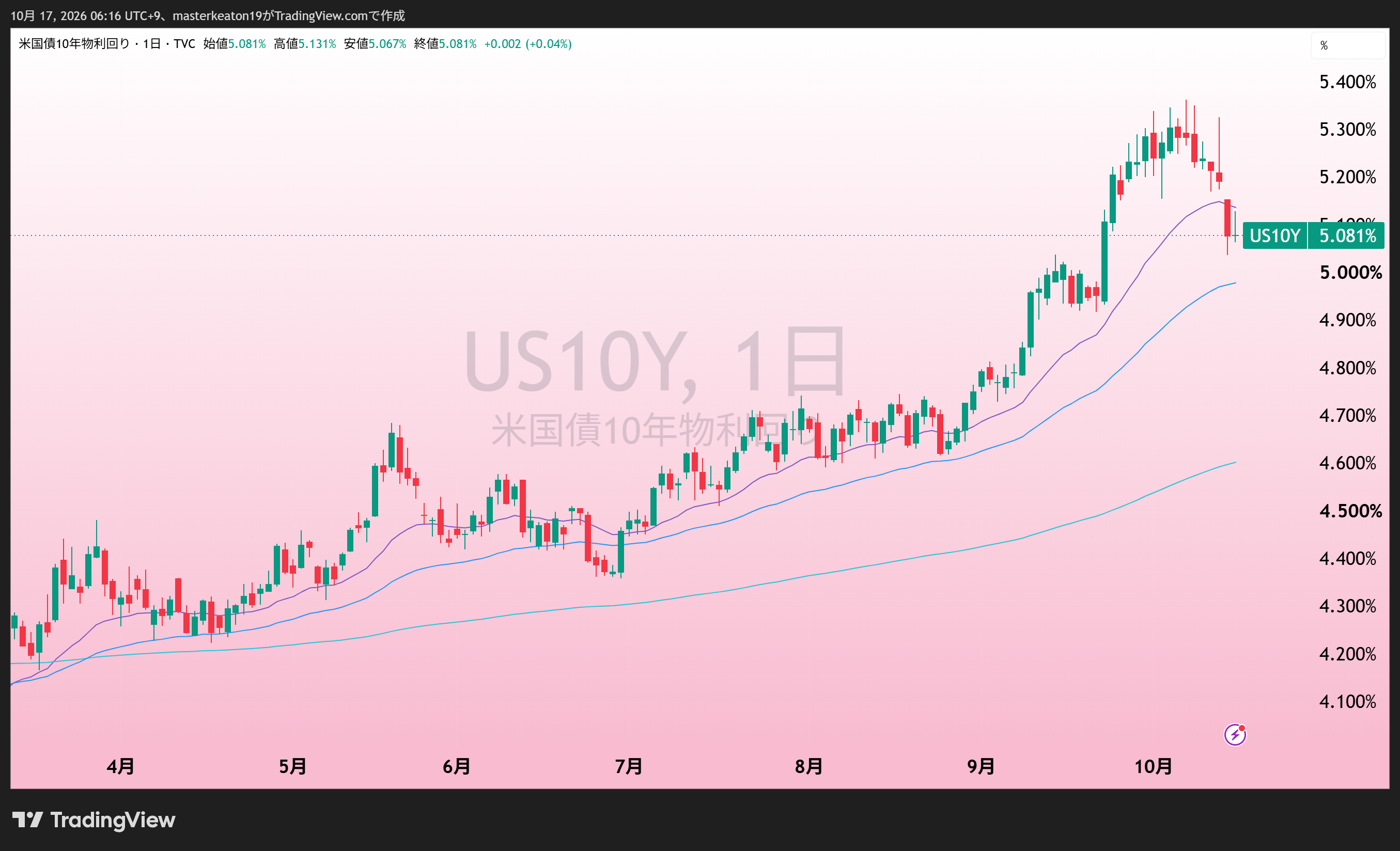The width and height of the screenshot is (1400, 851).
Task: Click the 5.000% price axis label
Action: (x=1350, y=273)
